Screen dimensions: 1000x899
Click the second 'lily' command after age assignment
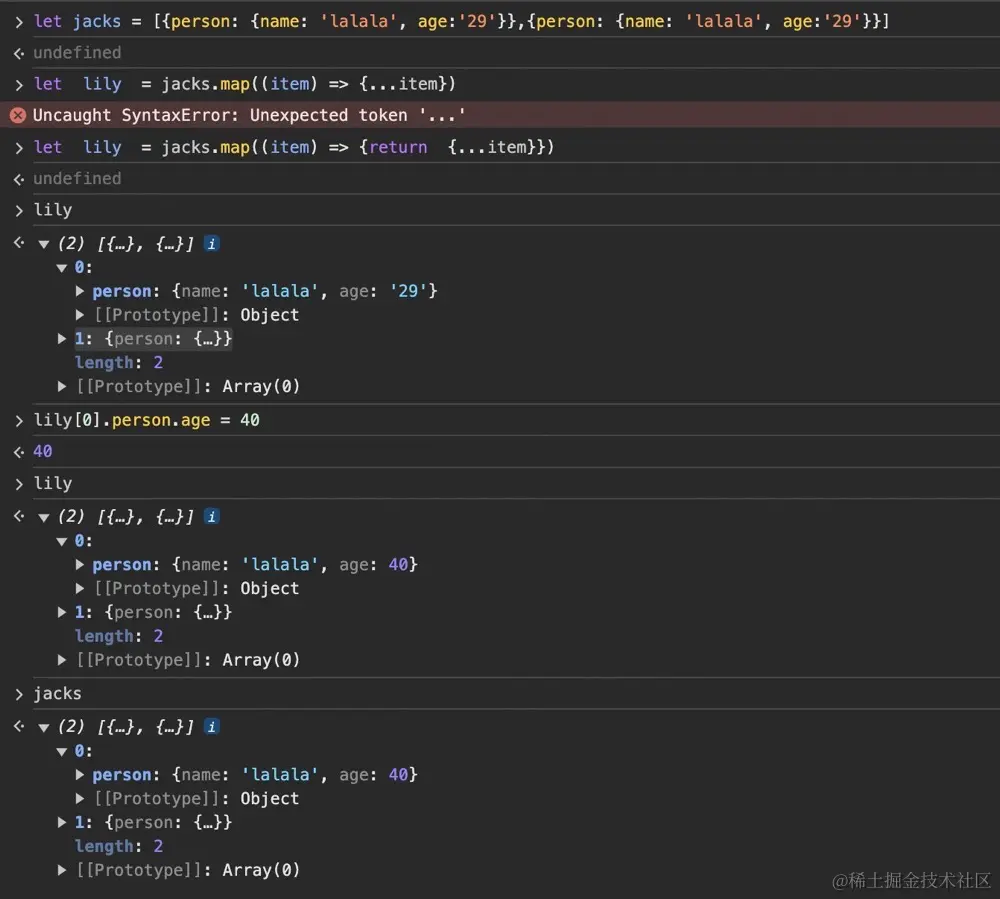[53, 484]
